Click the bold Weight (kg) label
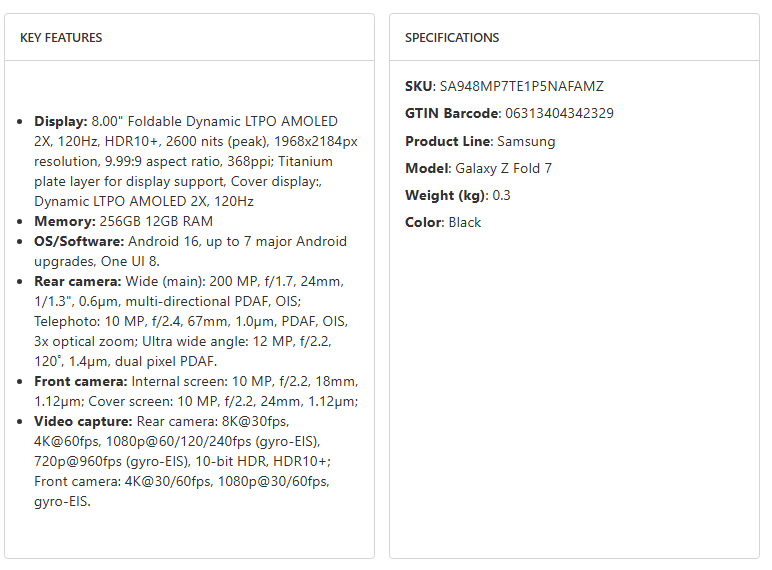 tap(446, 195)
